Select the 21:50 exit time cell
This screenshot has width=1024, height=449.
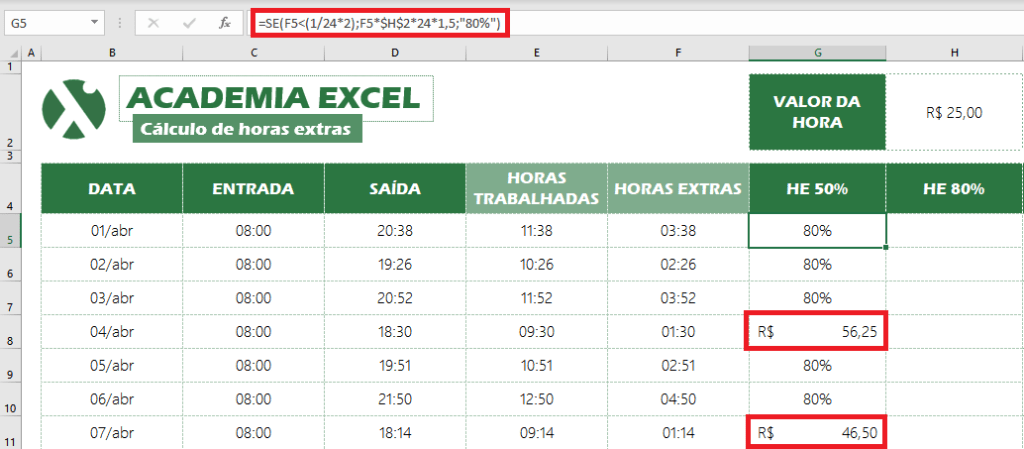click(x=394, y=399)
